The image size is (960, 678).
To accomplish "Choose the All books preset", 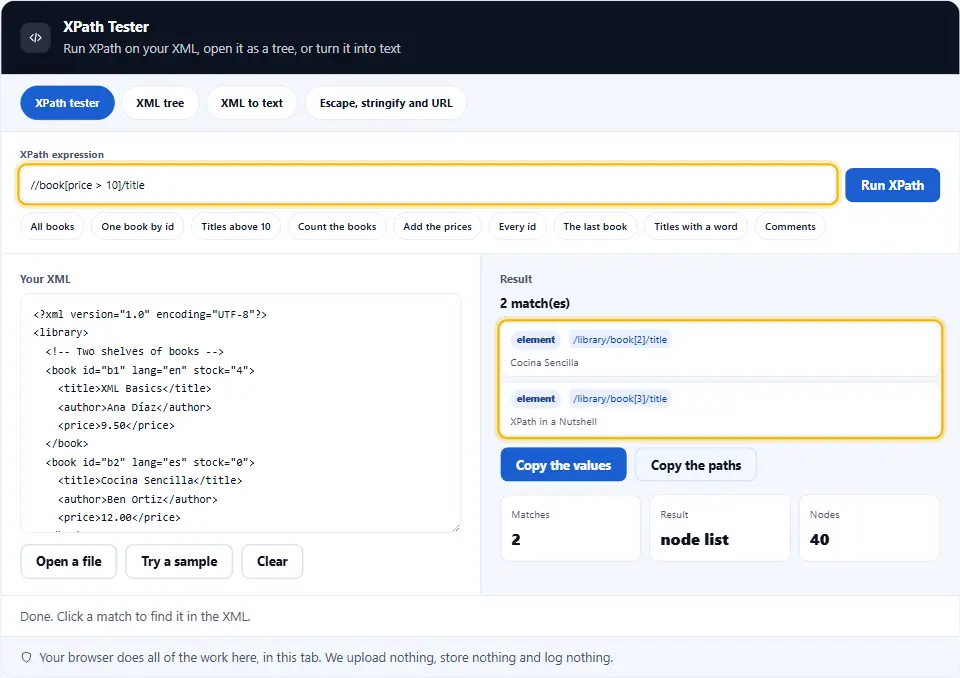I will point(52,227).
